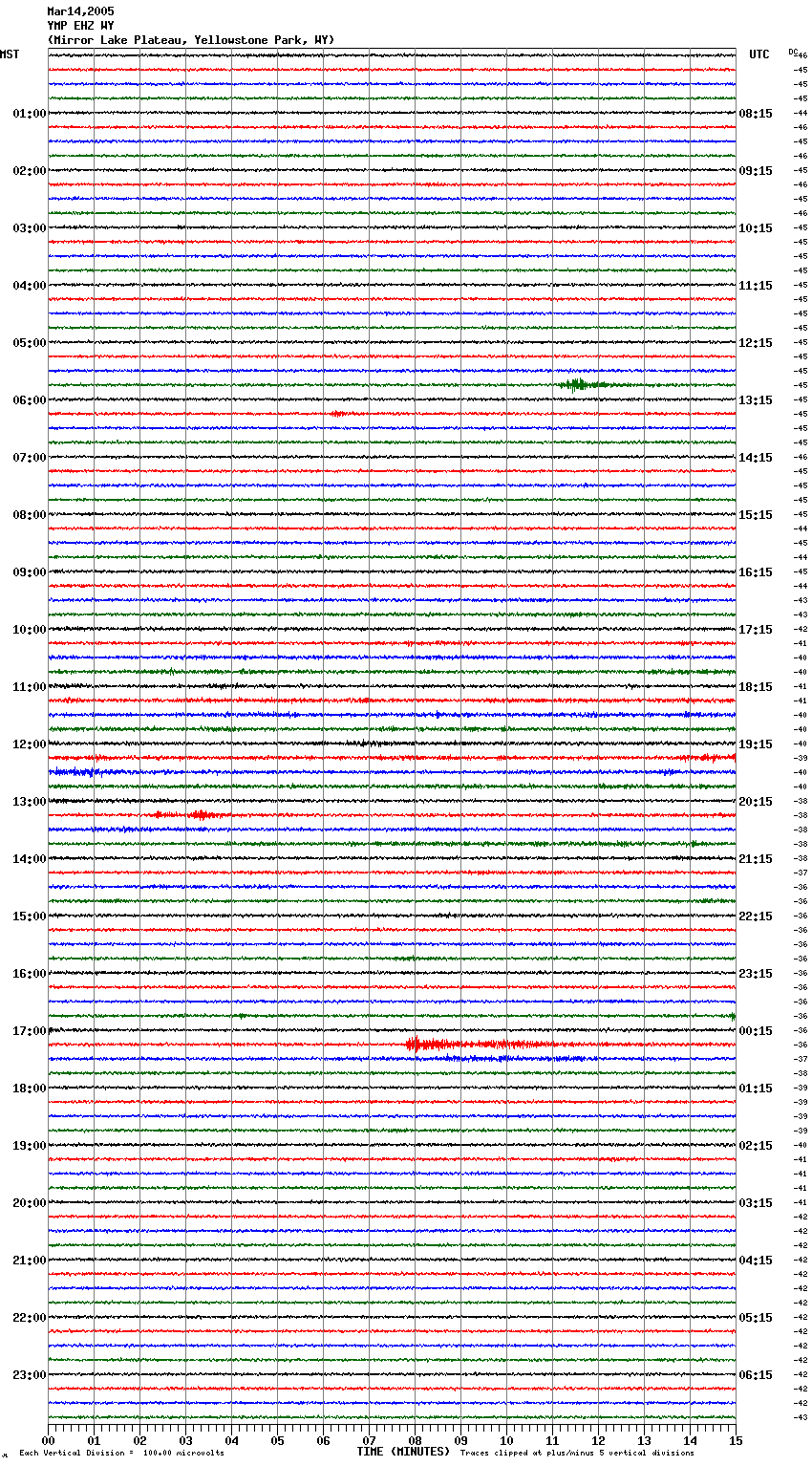Click minute '10' on the bottom axis

(507, 1441)
